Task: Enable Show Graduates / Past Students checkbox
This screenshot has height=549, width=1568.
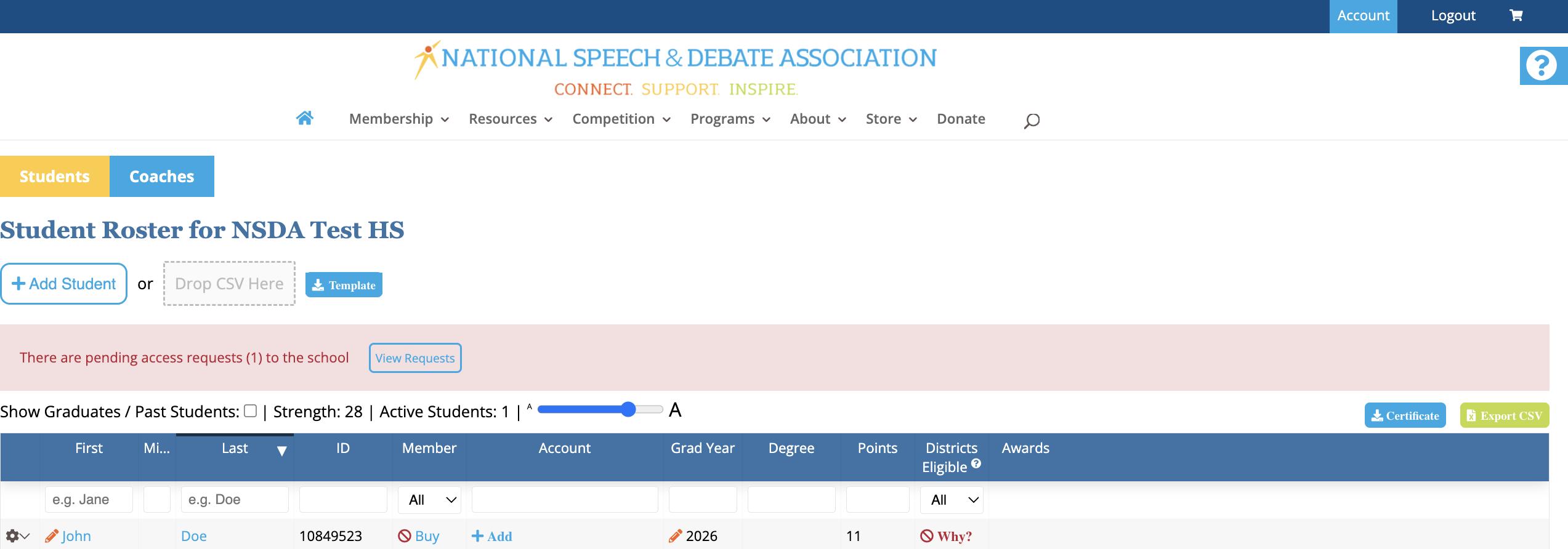Action: tap(250, 411)
